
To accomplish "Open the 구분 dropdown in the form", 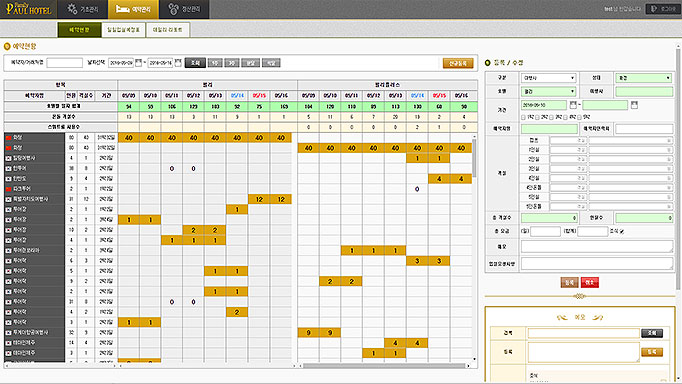I will pyautogui.click(x=548, y=78).
